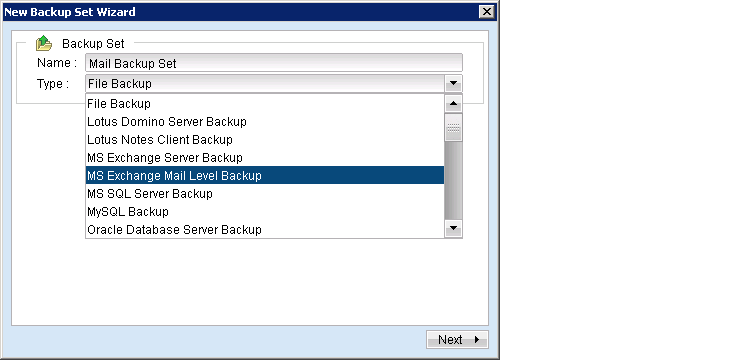
Task: Select File Backup in the list
Action: 265,104
